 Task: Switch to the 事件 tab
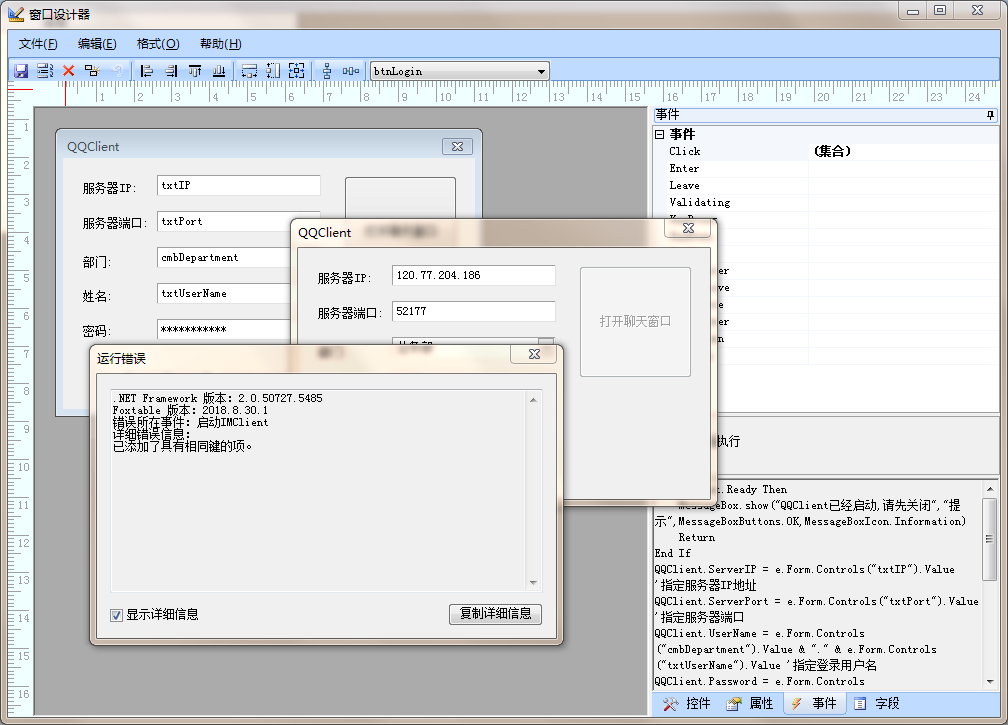[x=815, y=704]
